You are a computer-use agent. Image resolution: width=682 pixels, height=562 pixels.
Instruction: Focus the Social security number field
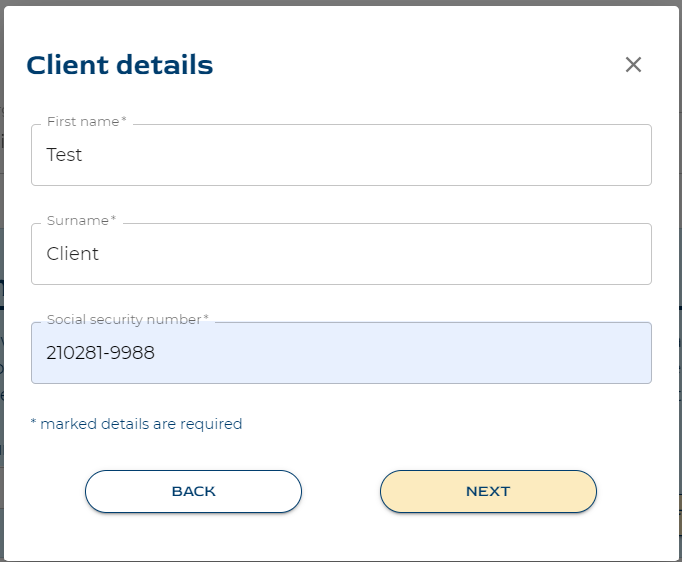(341, 353)
